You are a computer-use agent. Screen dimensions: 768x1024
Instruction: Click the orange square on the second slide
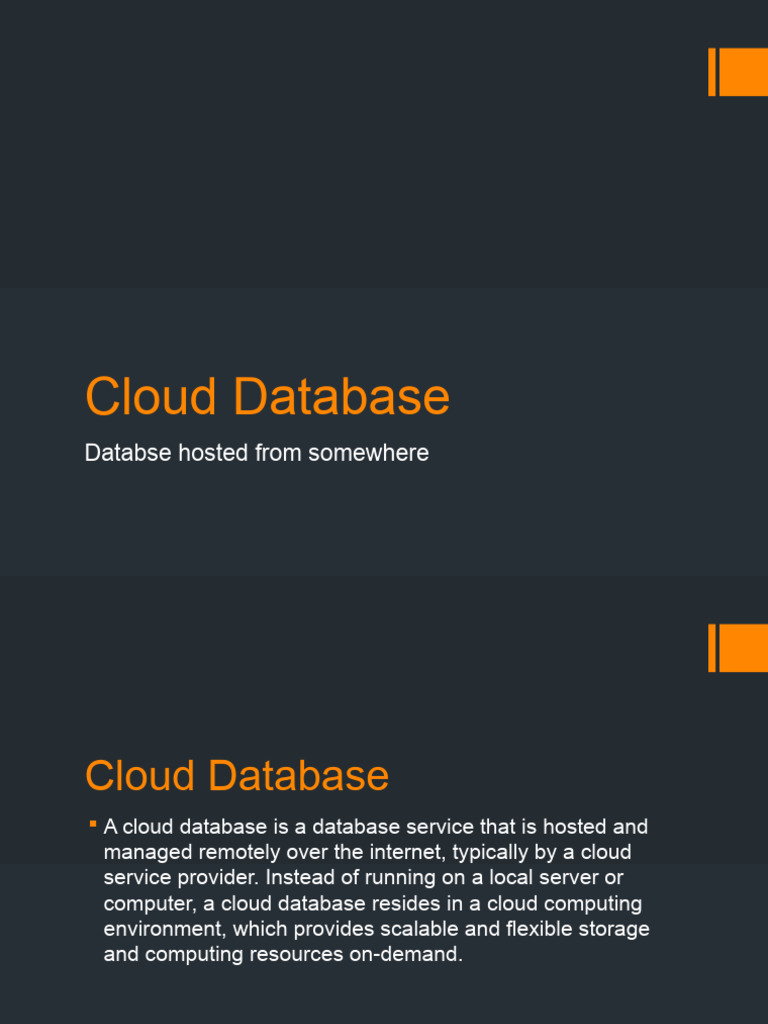click(x=743, y=648)
